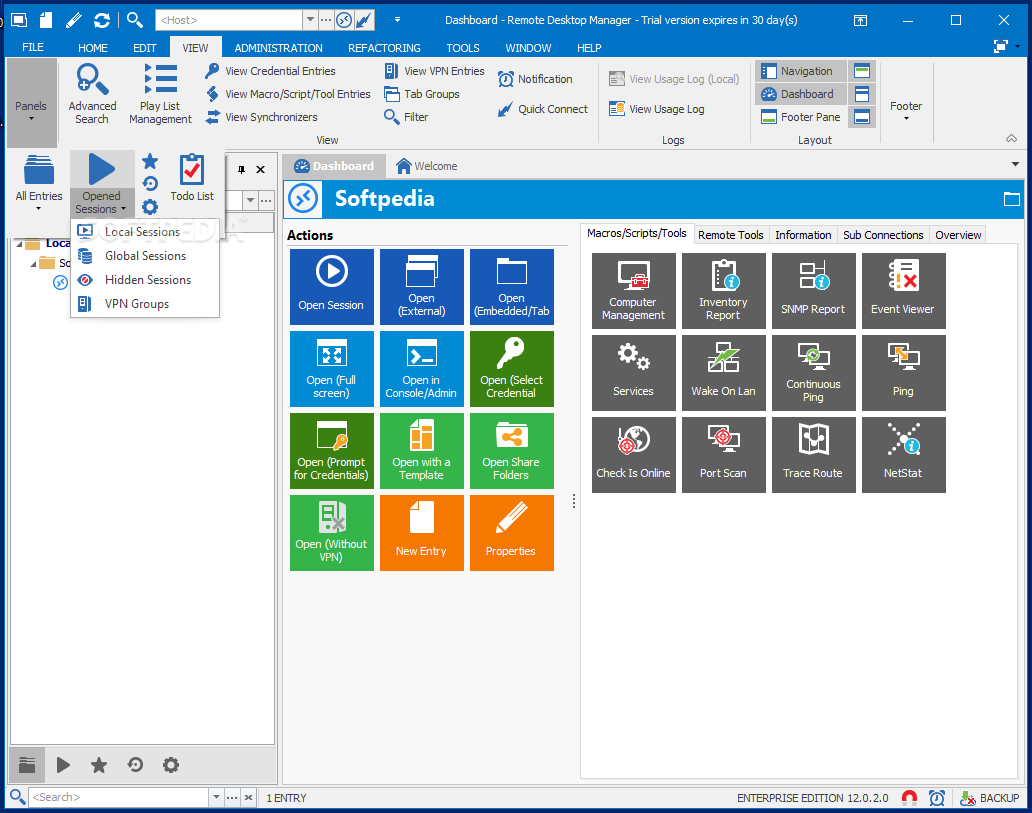The width and height of the screenshot is (1032, 813).
Task: Run the Port Scan tool
Action: tap(724, 455)
